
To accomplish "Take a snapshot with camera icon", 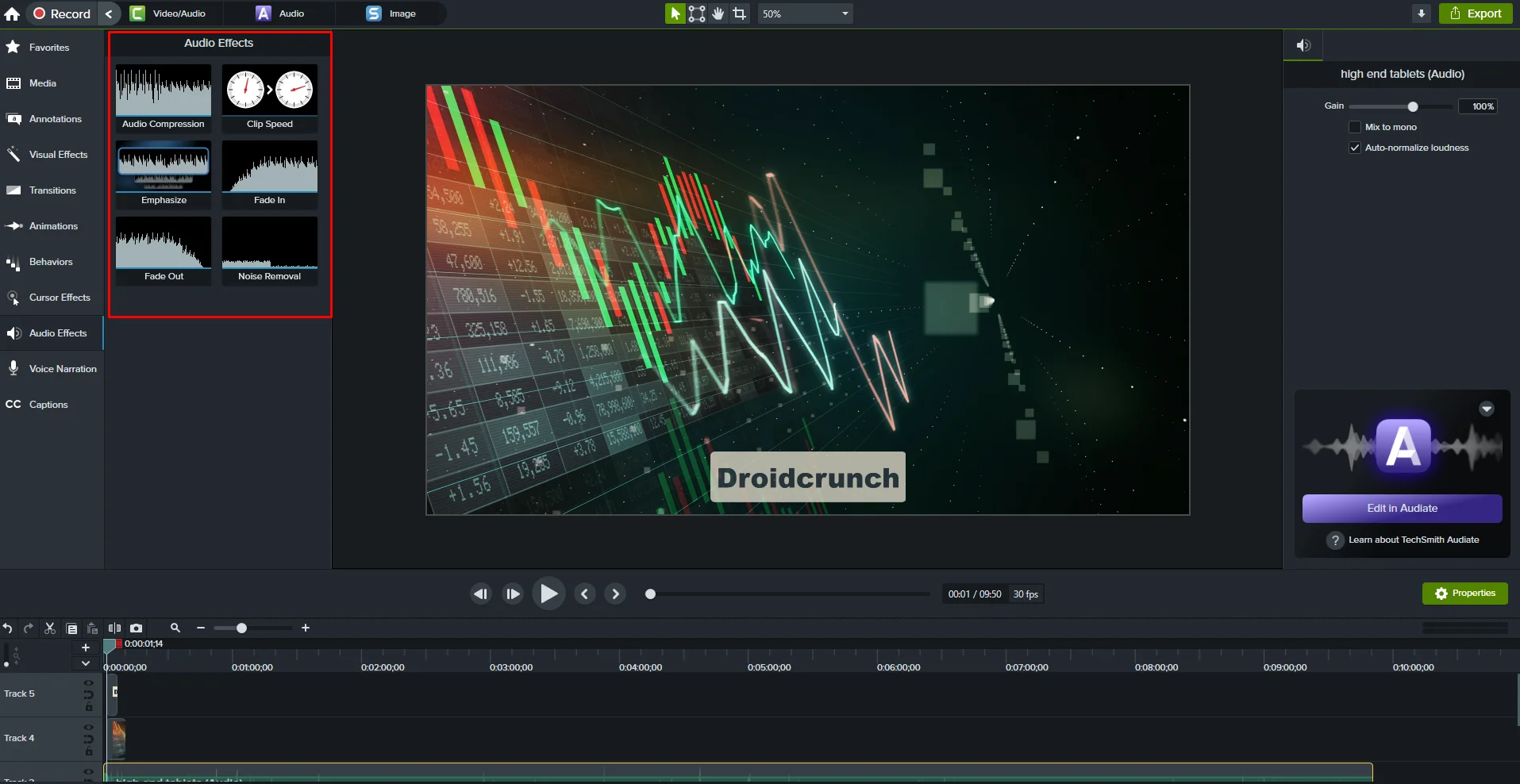I will [137, 628].
